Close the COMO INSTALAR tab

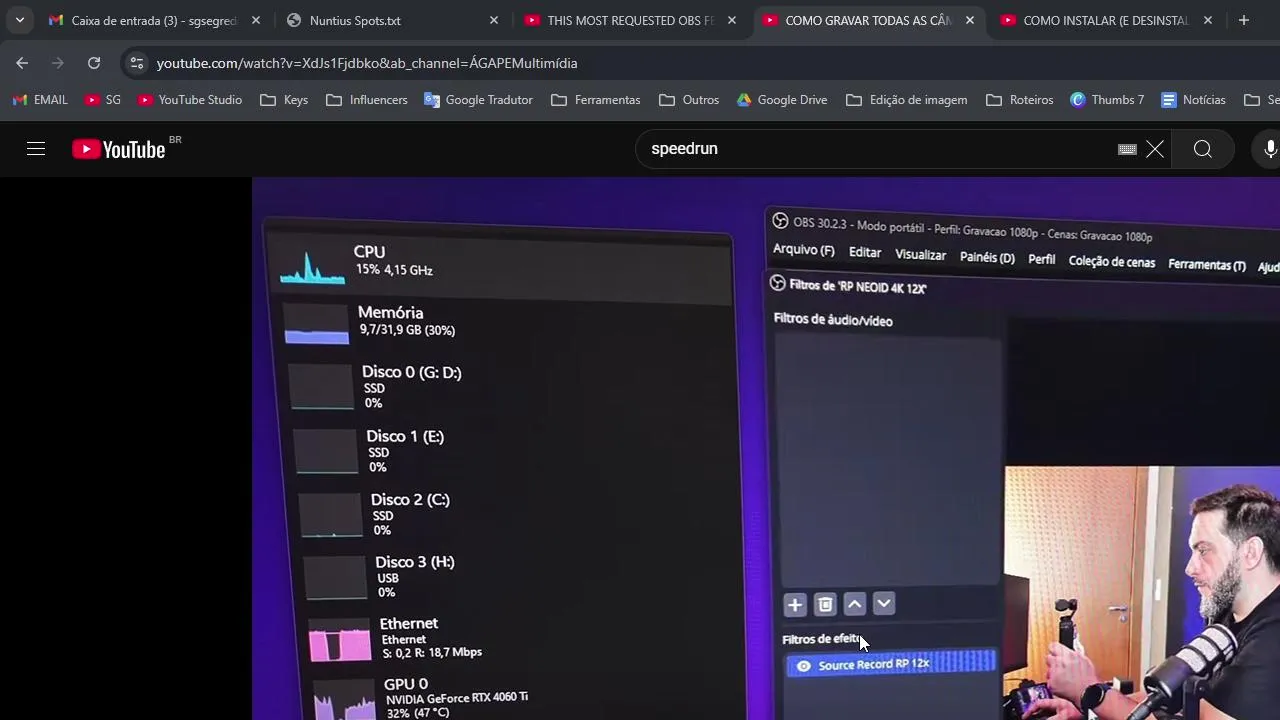(x=1208, y=20)
